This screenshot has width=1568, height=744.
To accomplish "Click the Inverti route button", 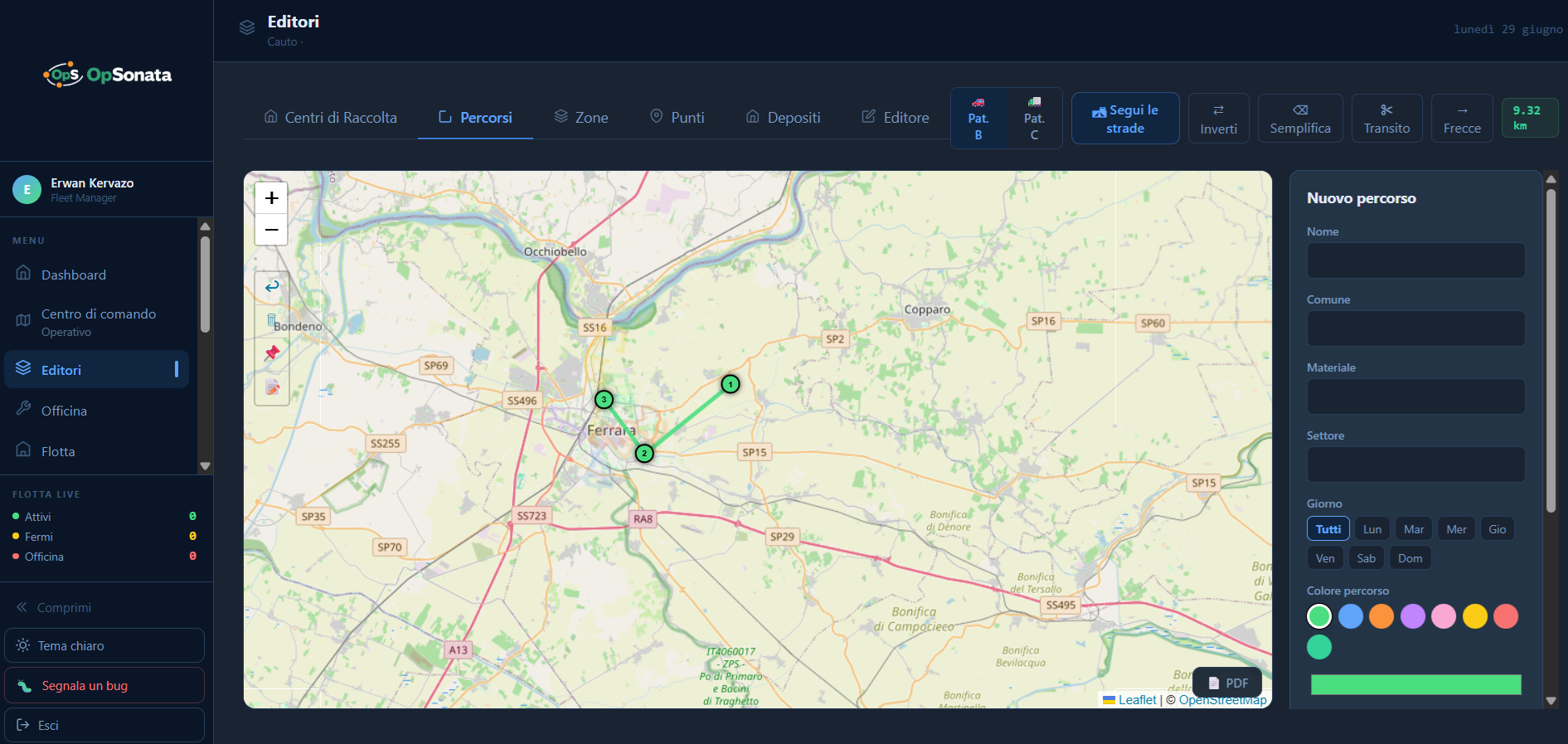I will tap(1218, 119).
